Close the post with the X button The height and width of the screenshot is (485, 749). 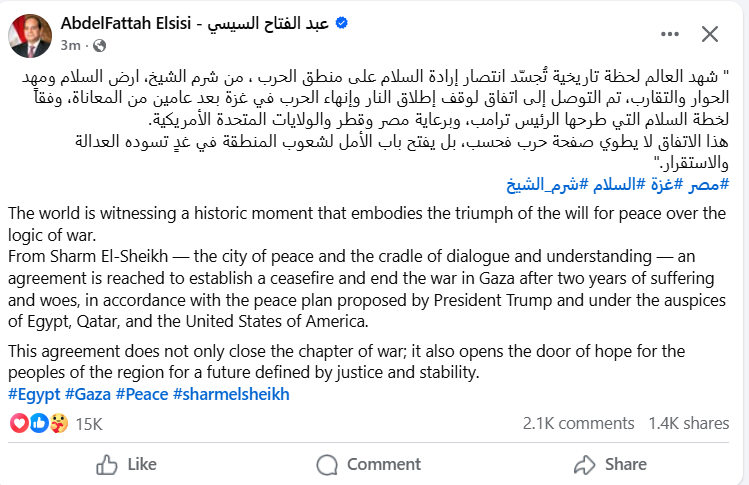[709, 34]
